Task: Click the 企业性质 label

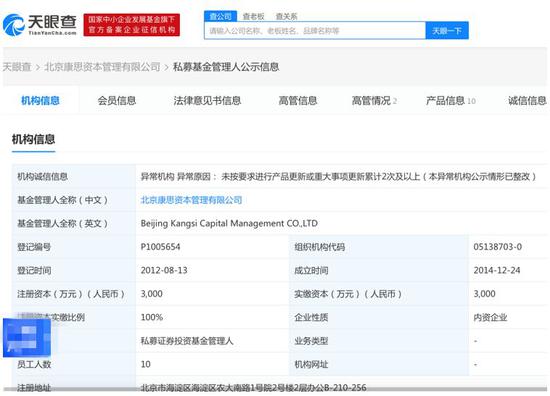Action: coord(311,317)
